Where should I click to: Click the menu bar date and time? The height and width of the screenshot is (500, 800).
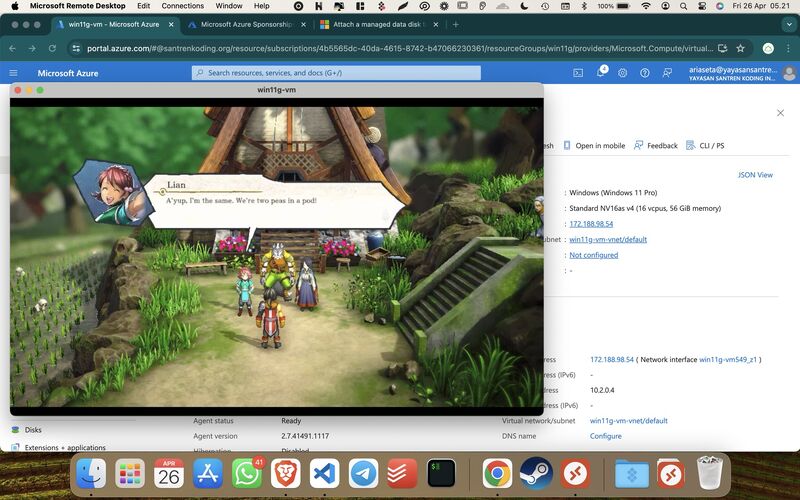click(x=761, y=6)
